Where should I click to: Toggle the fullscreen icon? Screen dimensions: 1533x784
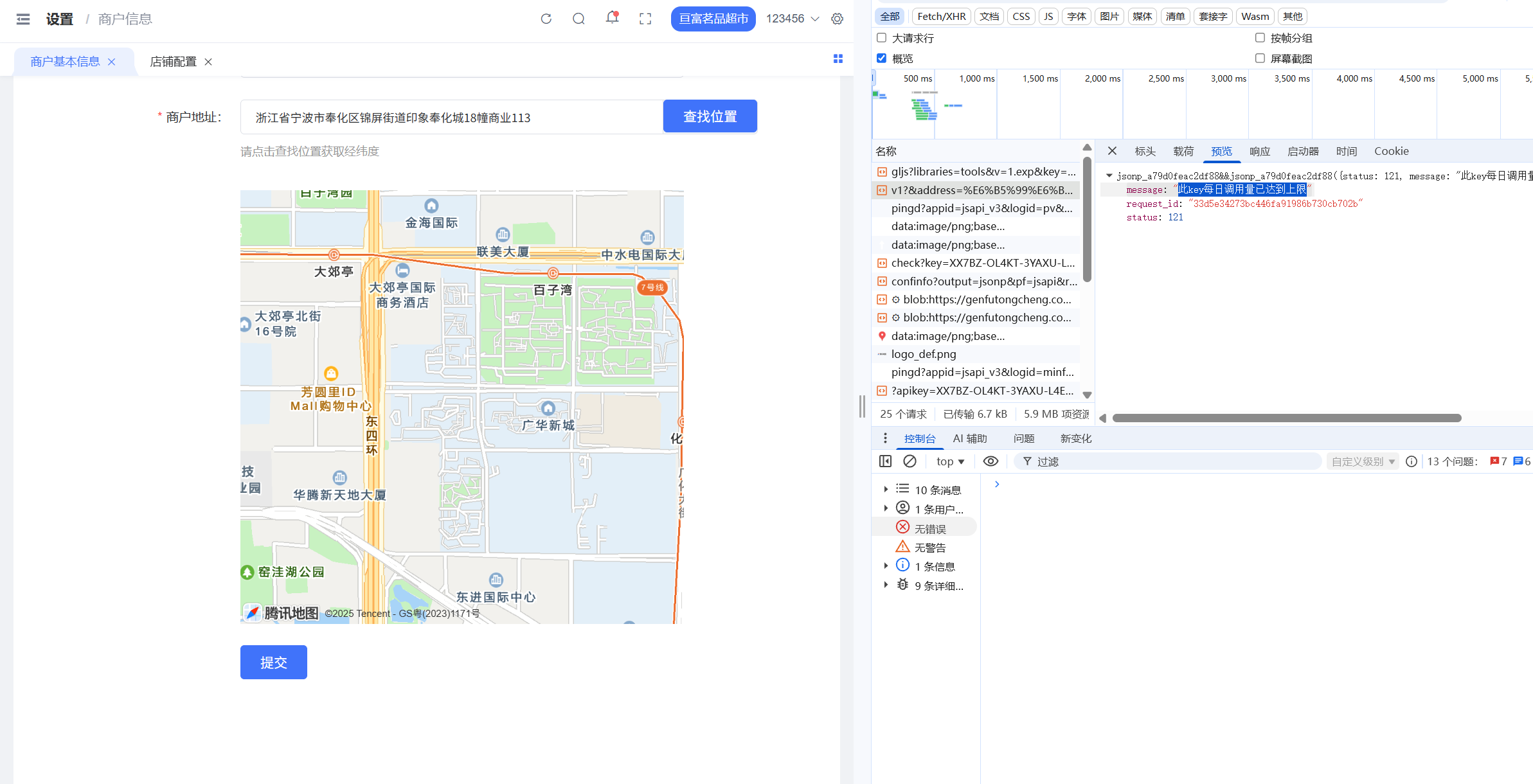pyautogui.click(x=645, y=19)
